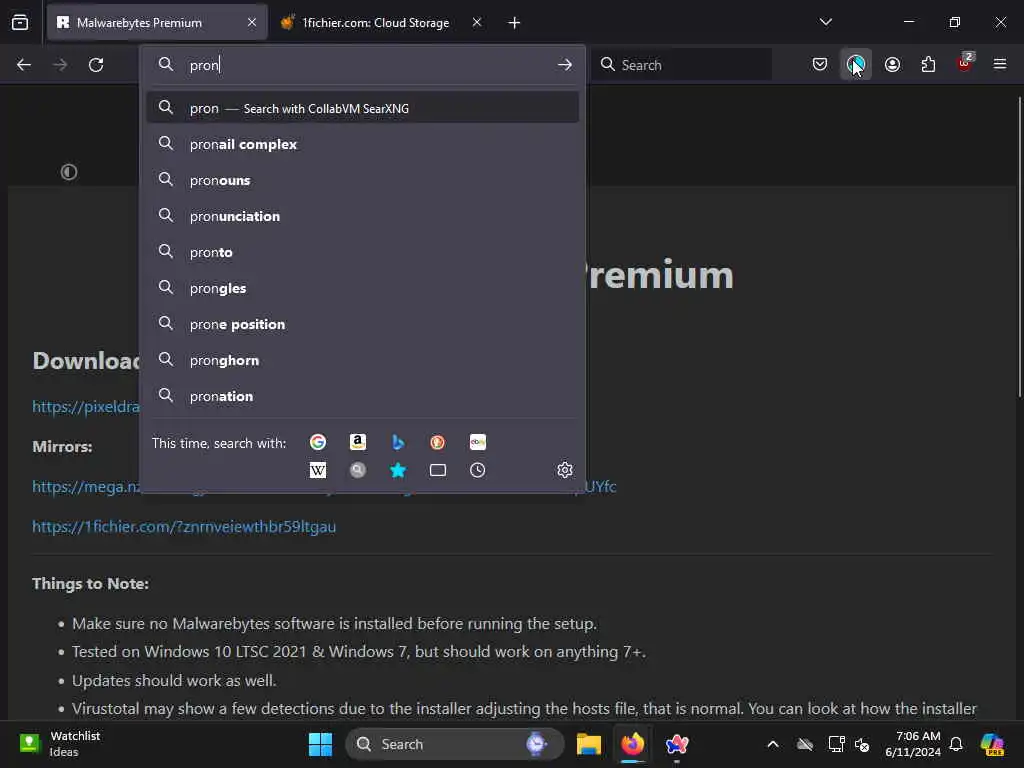This screenshot has width=1024, height=768.
Task: Open the Windows Start menu
Action: click(x=320, y=744)
